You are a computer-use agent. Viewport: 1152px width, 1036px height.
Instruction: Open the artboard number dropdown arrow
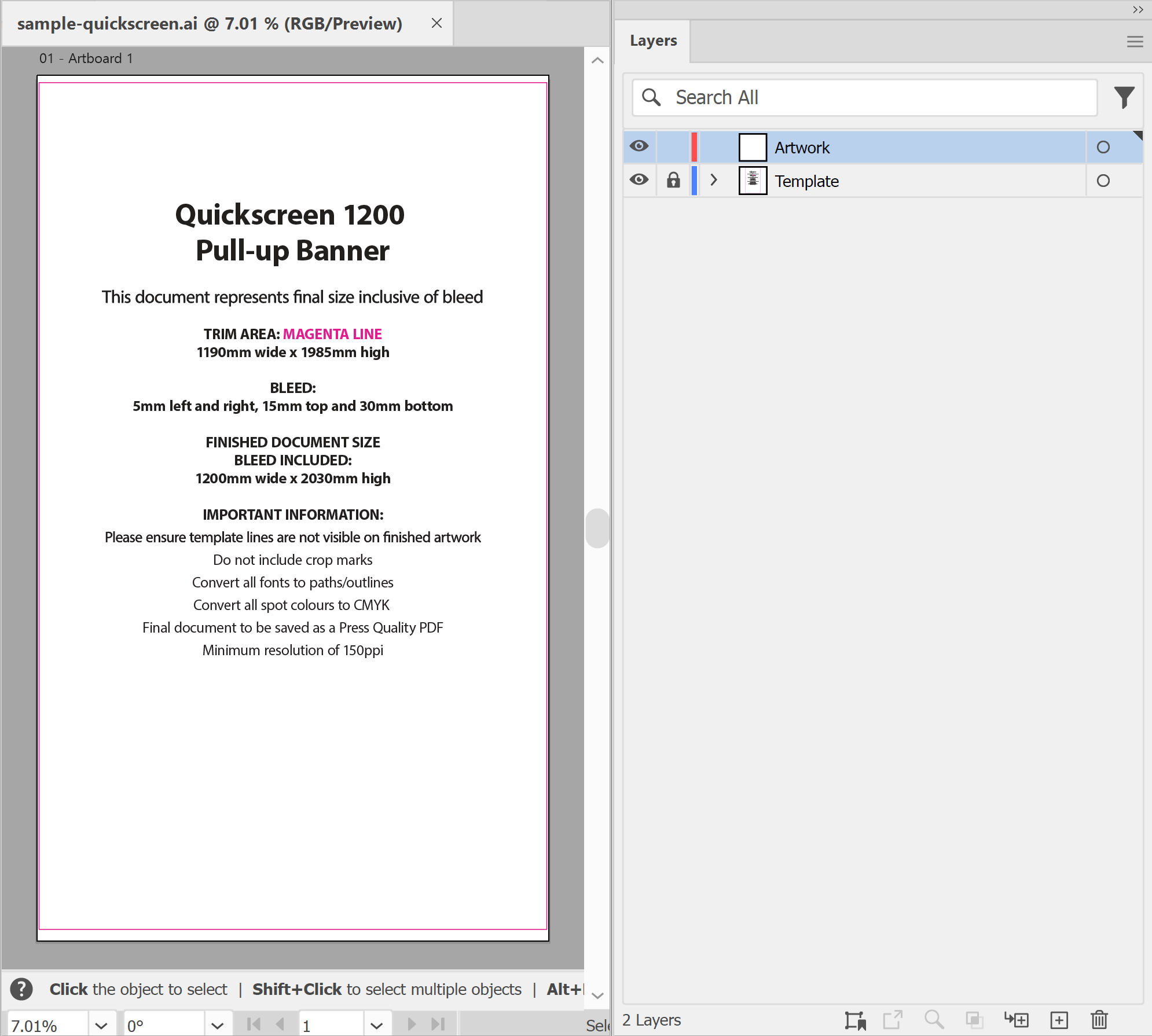[x=377, y=1026]
